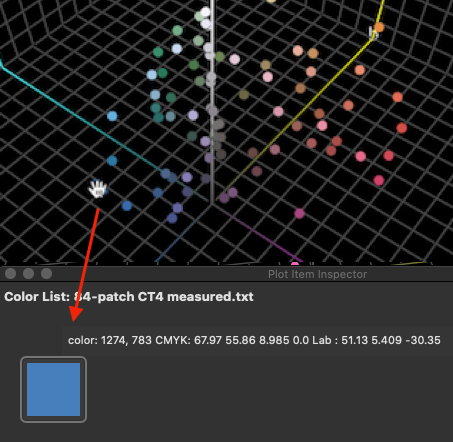Select the rightmost red-orange dot in the plot
This screenshot has width=453, height=442.
[x=397, y=97]
